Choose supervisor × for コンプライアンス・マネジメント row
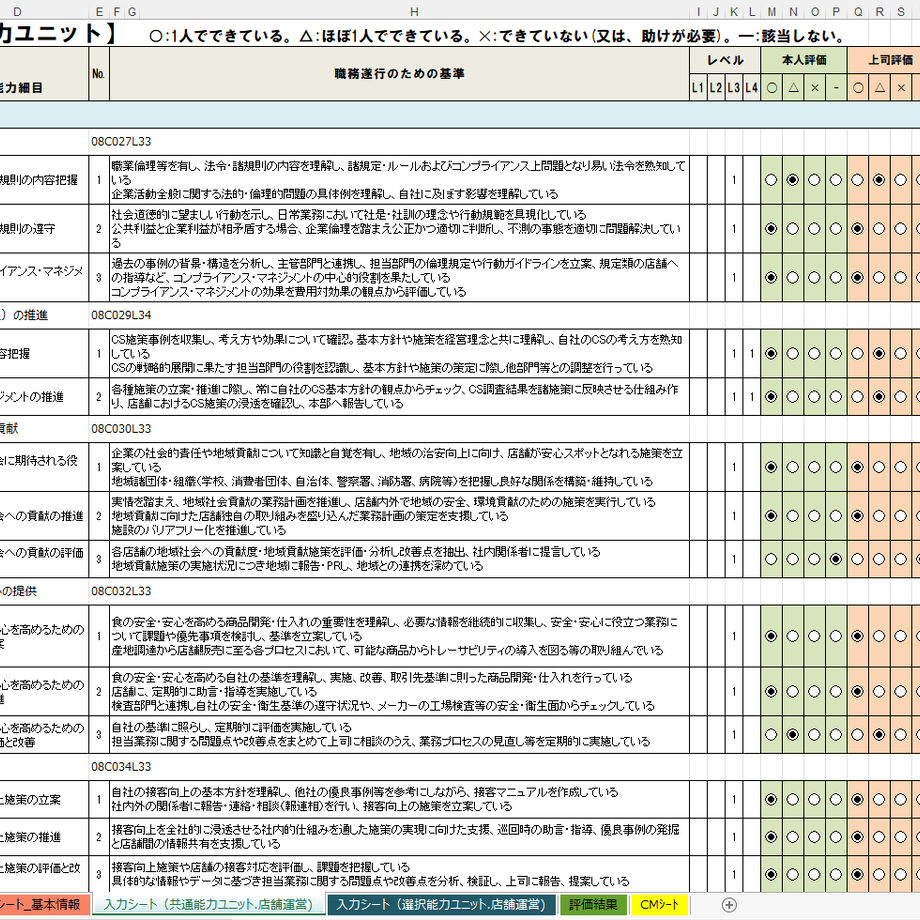This screenshot has height=920, width=920. pyautogui.click(x=901, y=278)
